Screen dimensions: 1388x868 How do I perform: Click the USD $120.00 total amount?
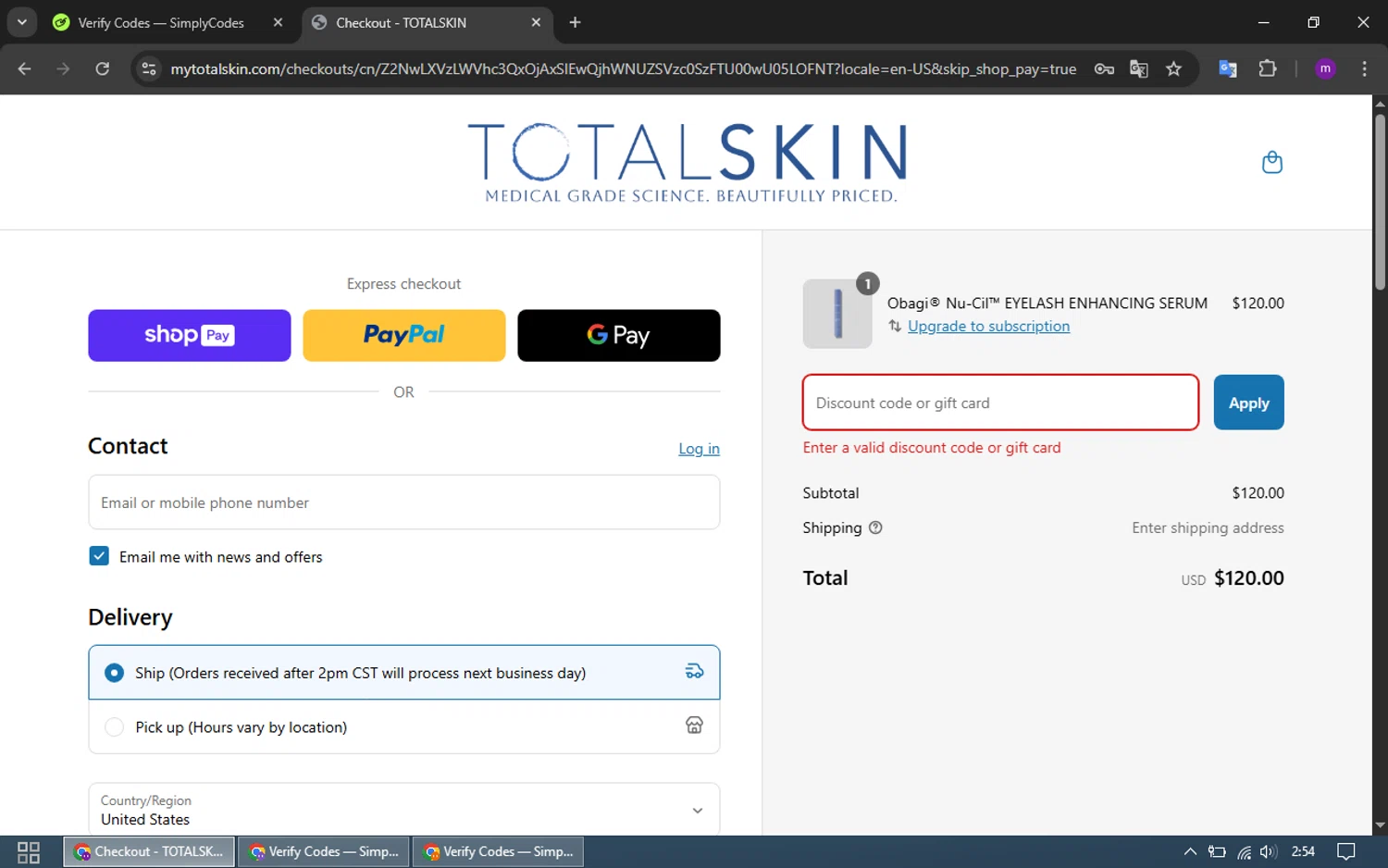1233,578
